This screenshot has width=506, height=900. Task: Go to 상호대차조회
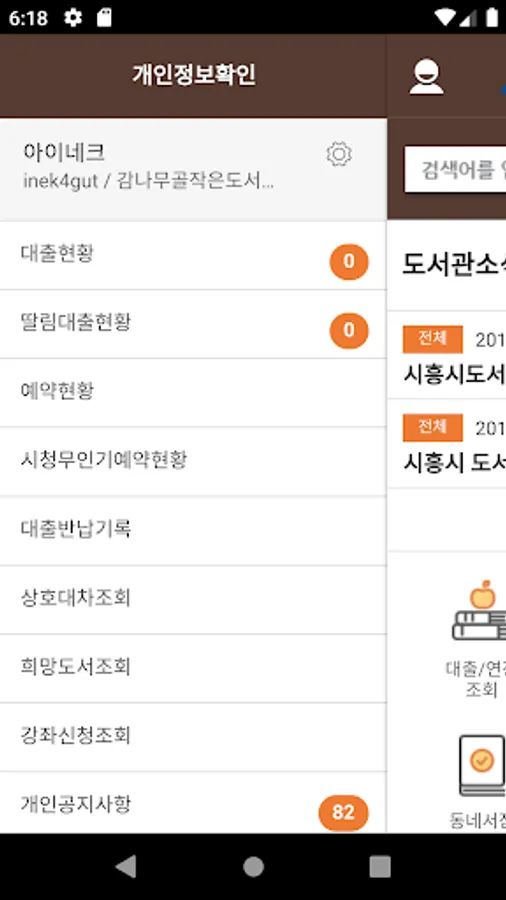[x=193, y=600]
